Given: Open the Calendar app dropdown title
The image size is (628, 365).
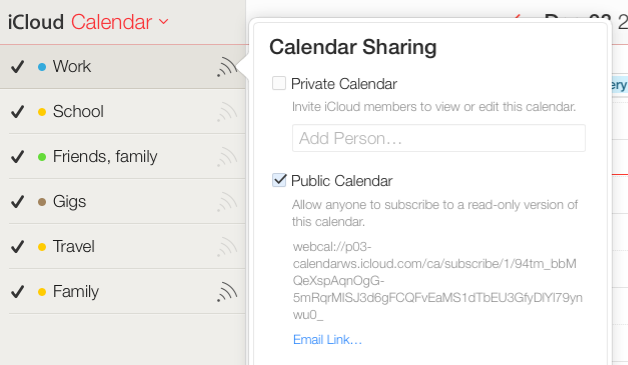Looking at the screenshot, I should click(111, 22).
